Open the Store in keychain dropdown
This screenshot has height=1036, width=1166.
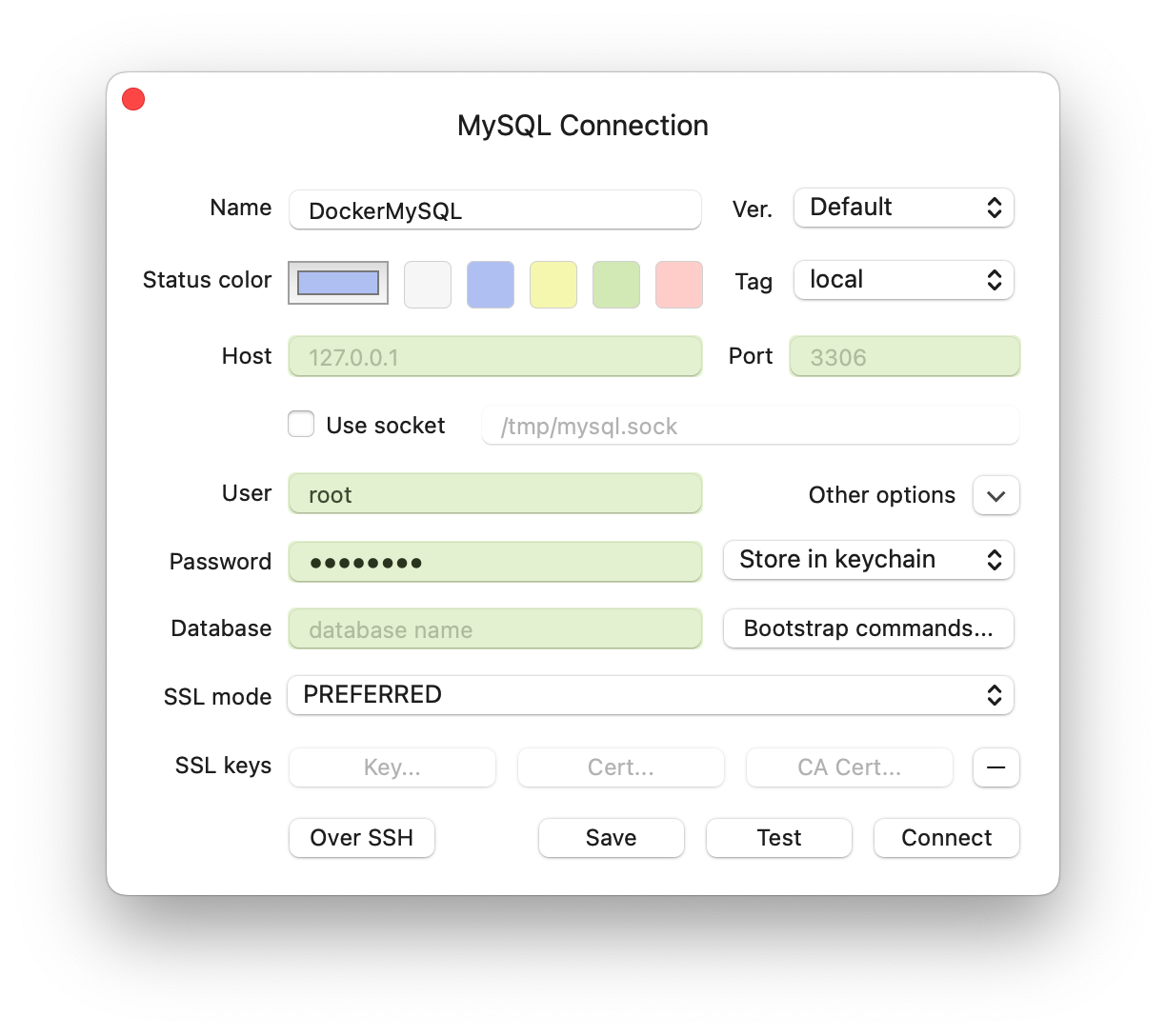[868, 560]
